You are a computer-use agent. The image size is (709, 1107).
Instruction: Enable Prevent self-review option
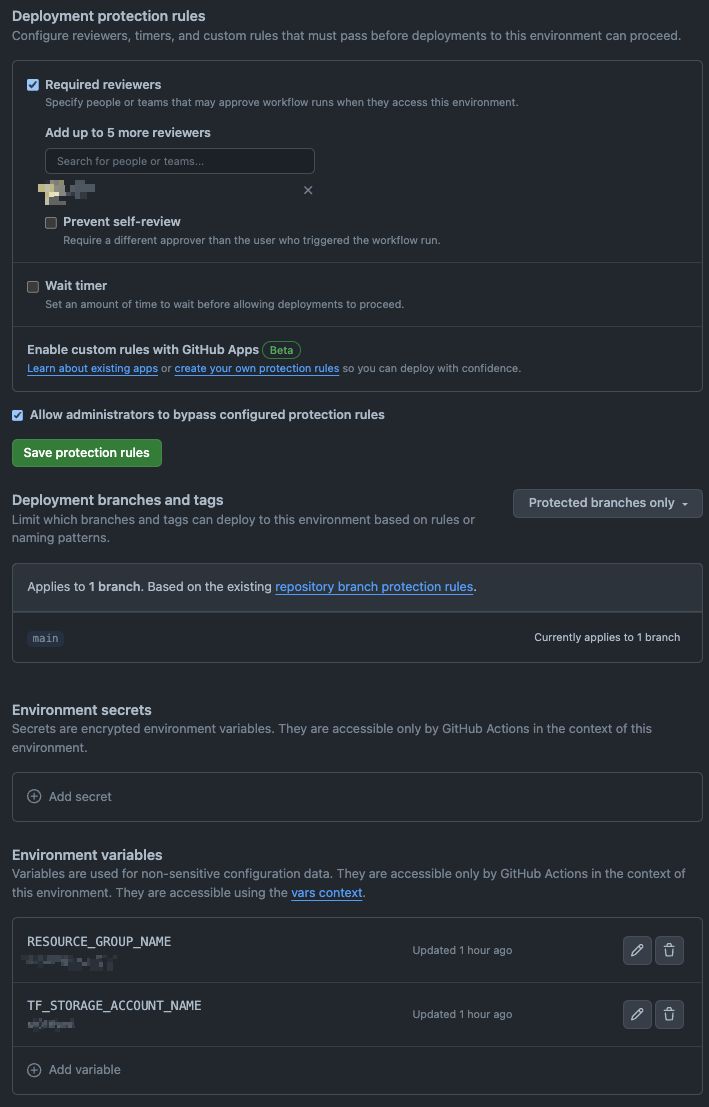(51, 223)
